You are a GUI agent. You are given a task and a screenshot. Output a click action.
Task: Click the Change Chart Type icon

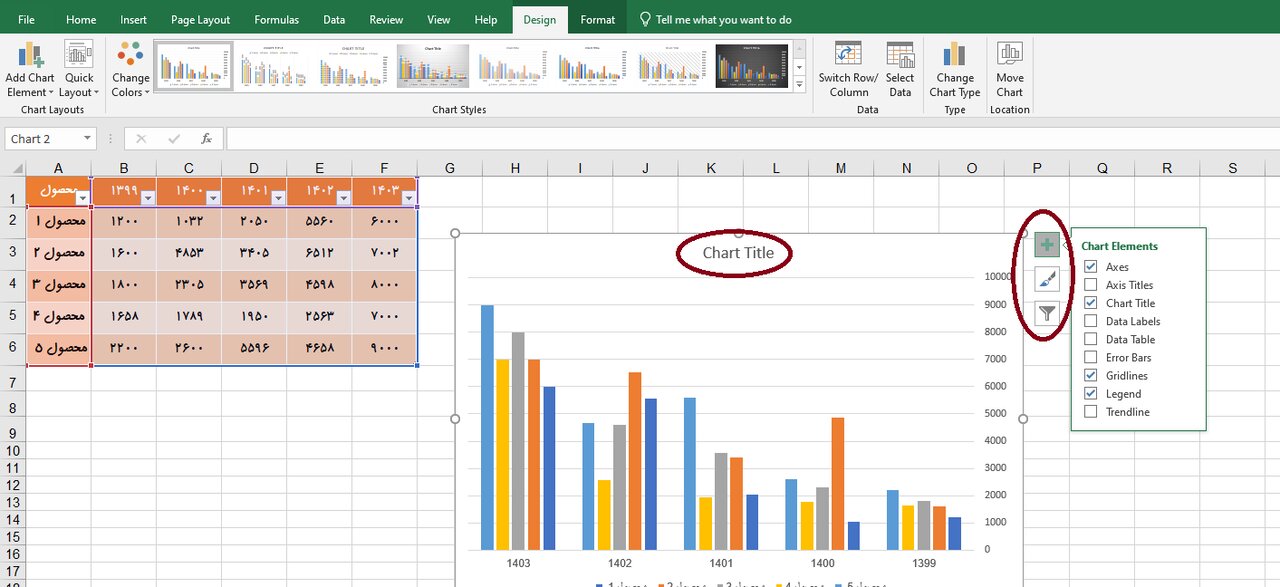(955, 56)
